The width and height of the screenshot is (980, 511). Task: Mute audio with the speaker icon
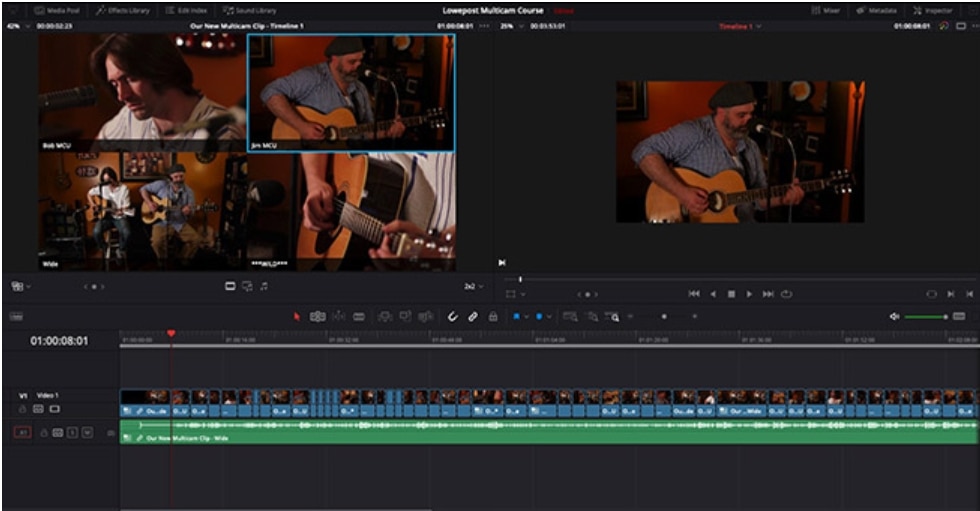click(x=894, y=317)
